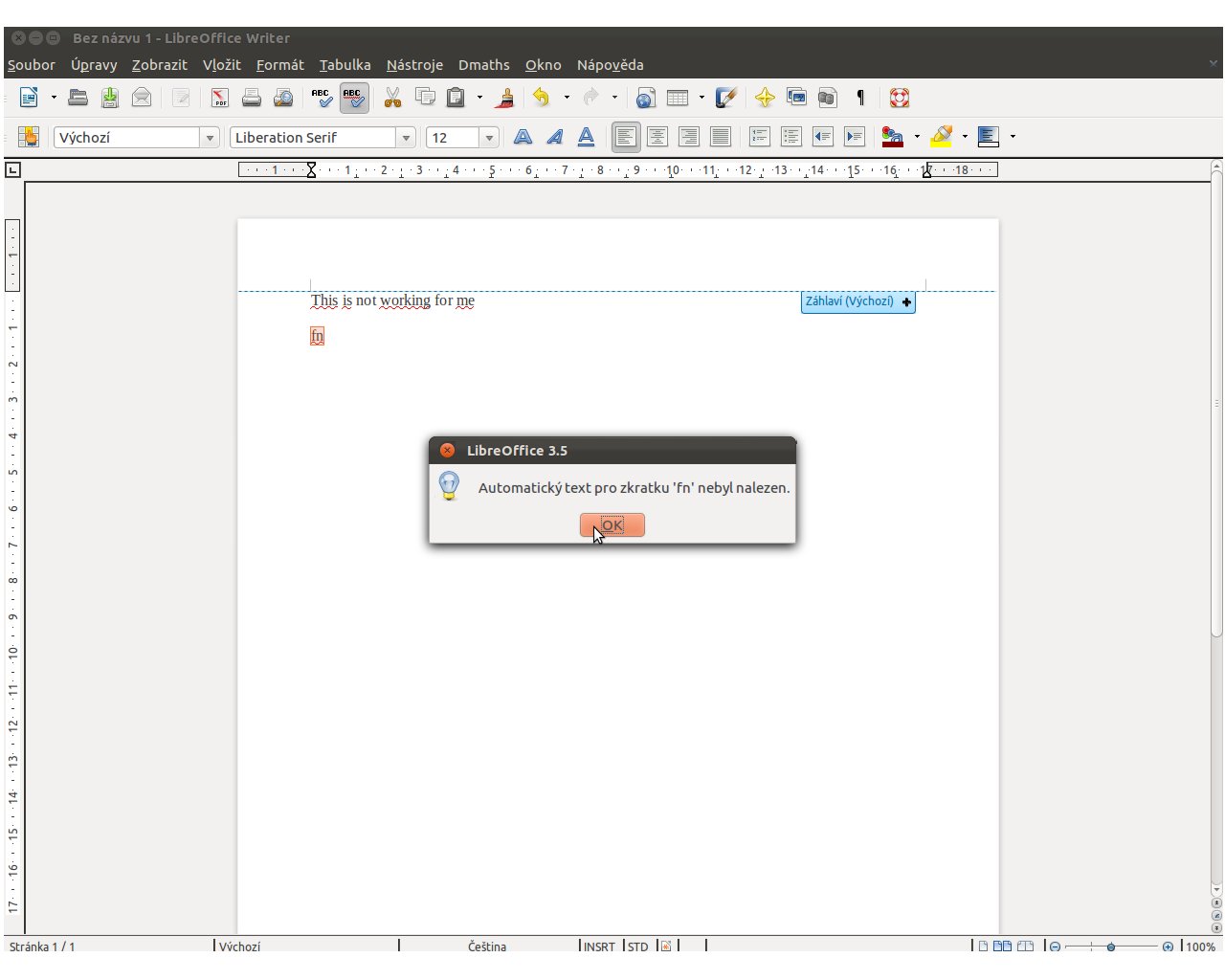Image resolution: width=1225 pixels, height=980 pixels.
Task: Expand the Liberation Serif font dropdown
Action: click(406, 138)
